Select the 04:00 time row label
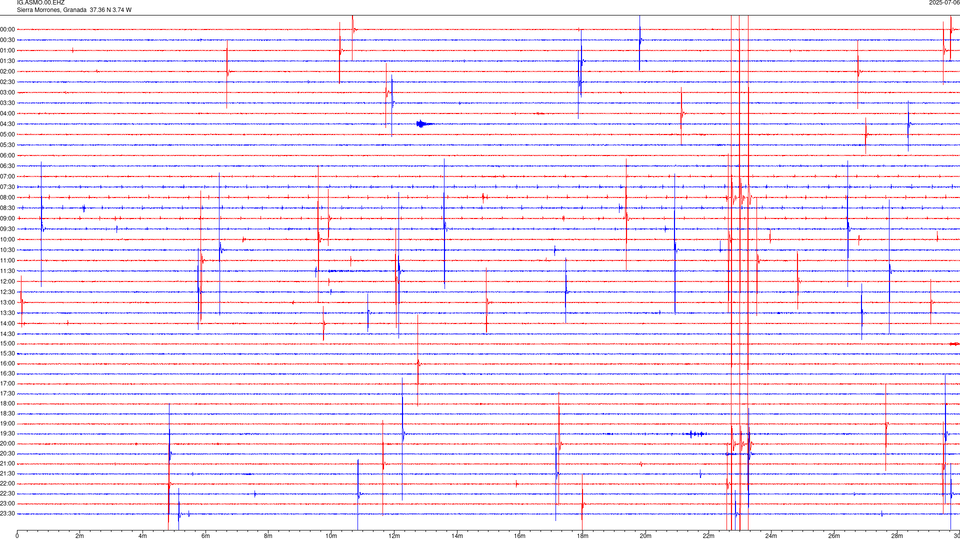Screen dimensions: 960x540 tap(8, 113)
